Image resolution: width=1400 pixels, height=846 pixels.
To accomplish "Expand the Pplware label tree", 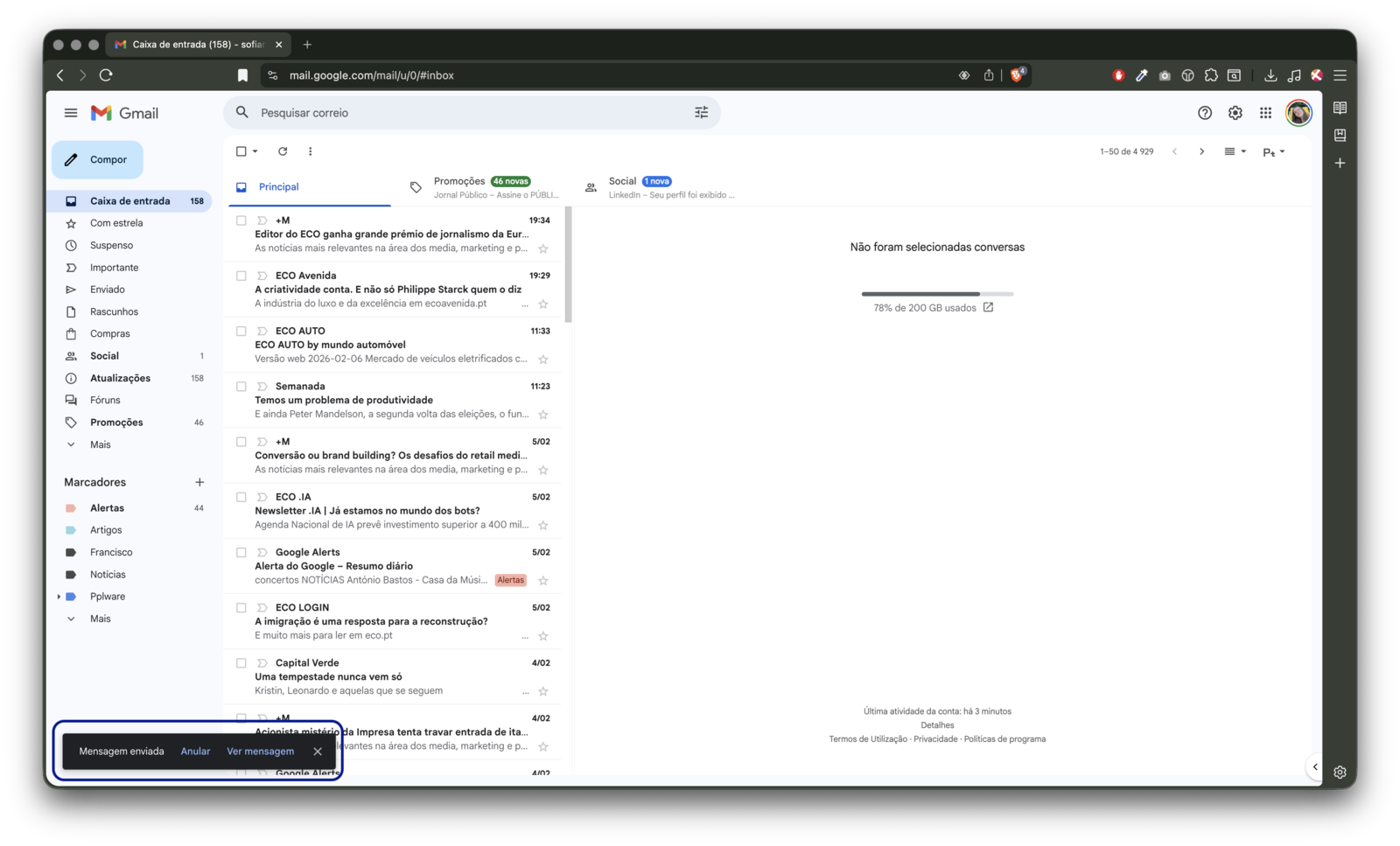I will 59,597.
